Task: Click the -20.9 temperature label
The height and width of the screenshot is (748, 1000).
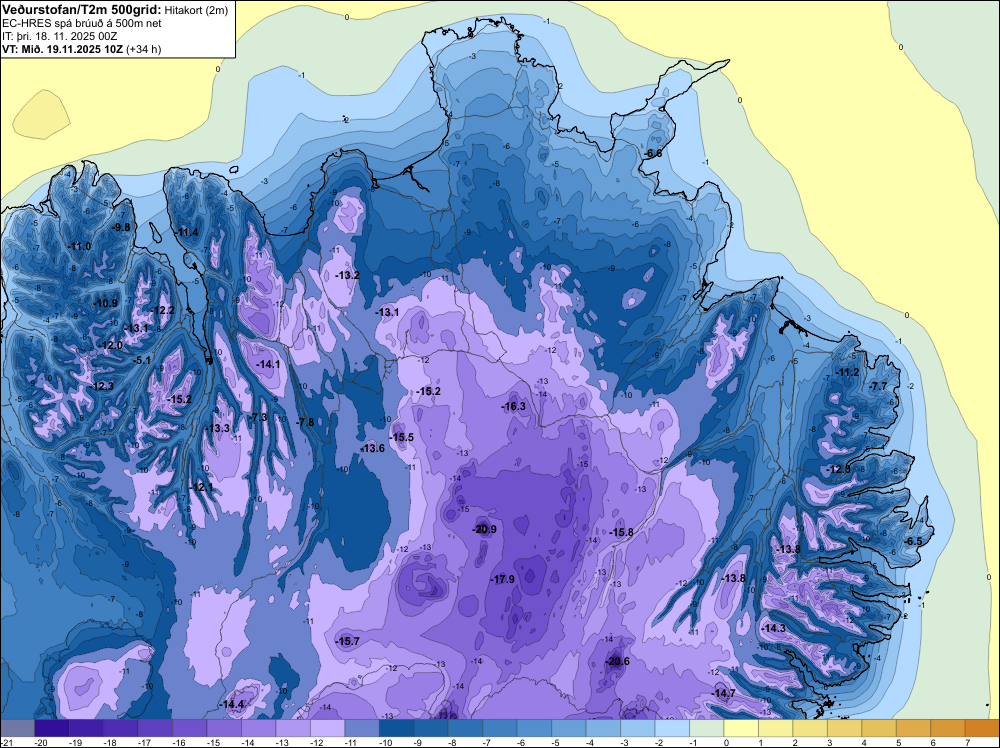Action: tap(484, 529)
